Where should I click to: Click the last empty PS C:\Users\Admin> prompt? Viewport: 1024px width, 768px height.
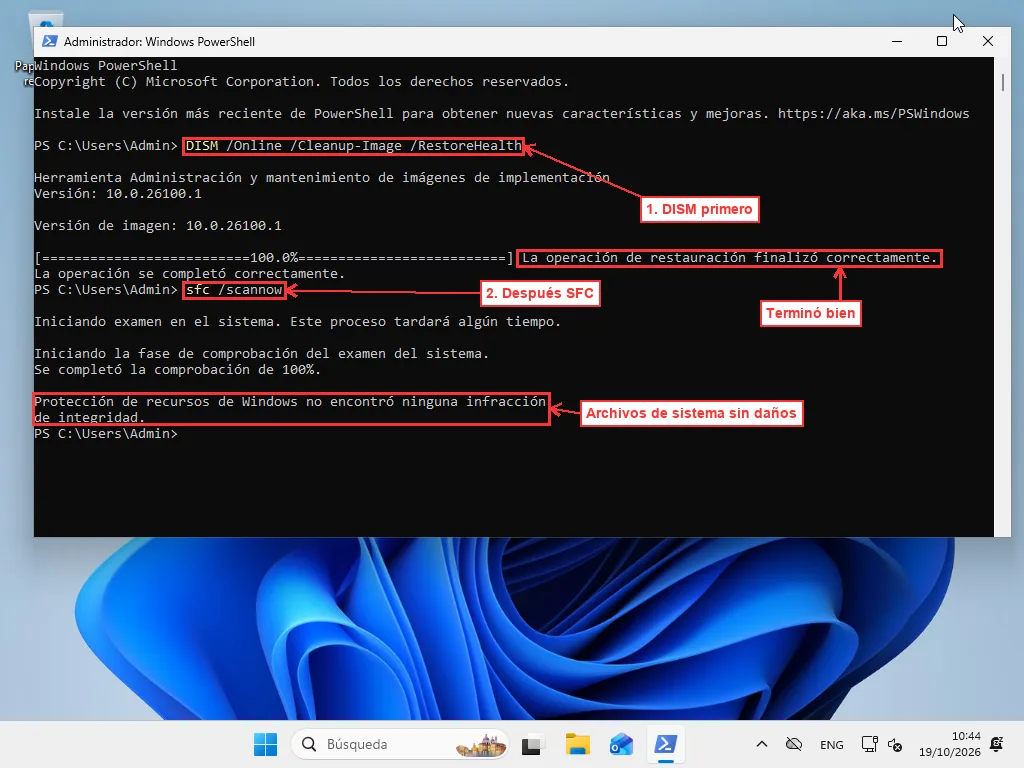106,434
